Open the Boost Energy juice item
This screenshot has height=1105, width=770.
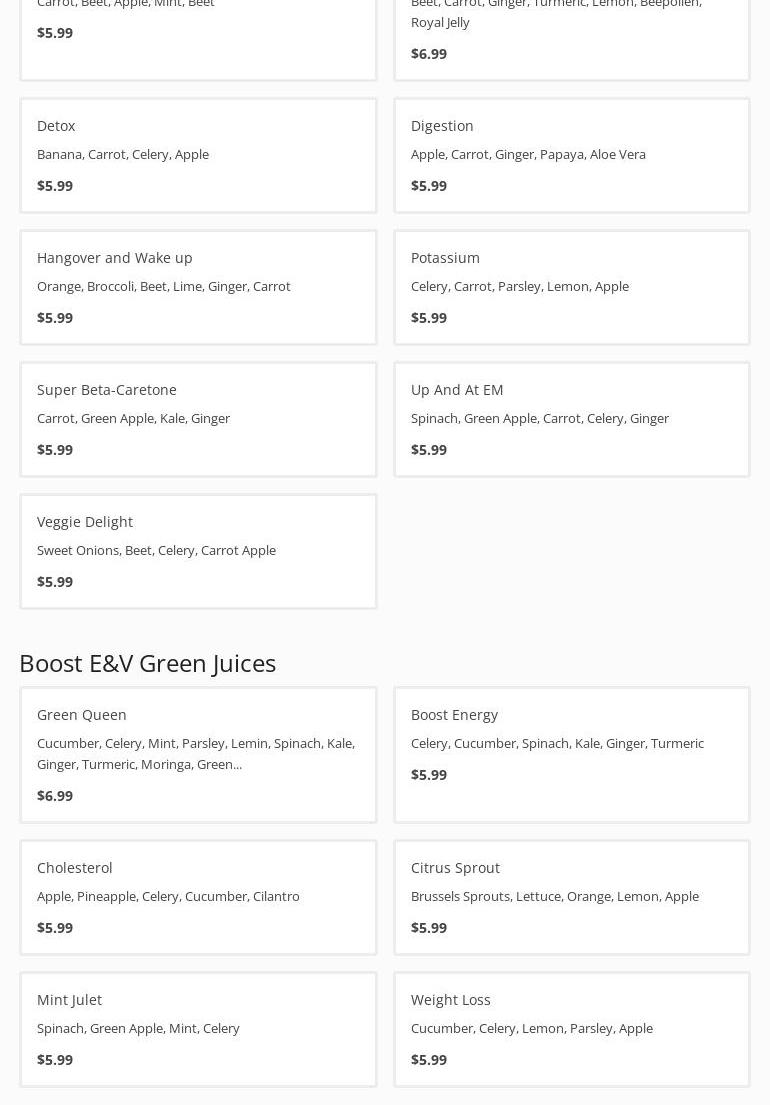(572, 754)
